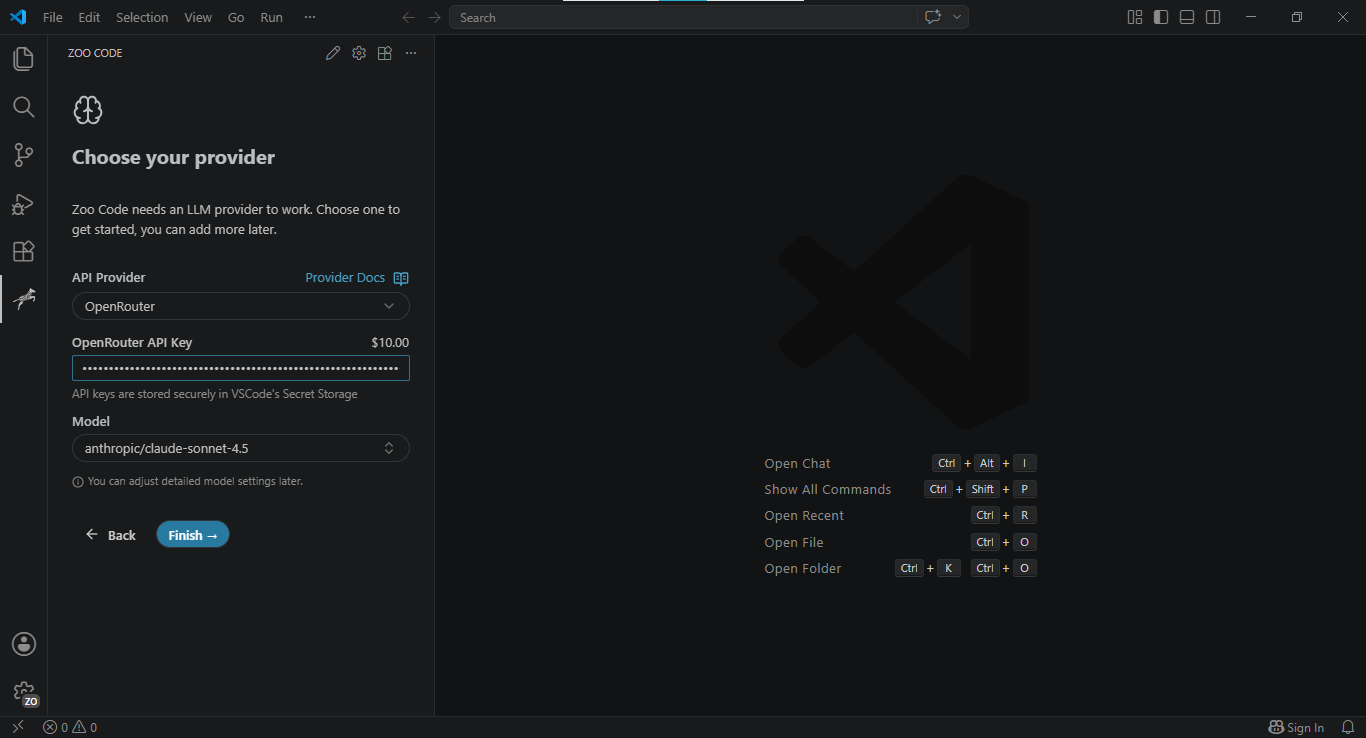Click the Search box in title bar
This screenshot has width=1366, height=738.
tap(683, 17)
